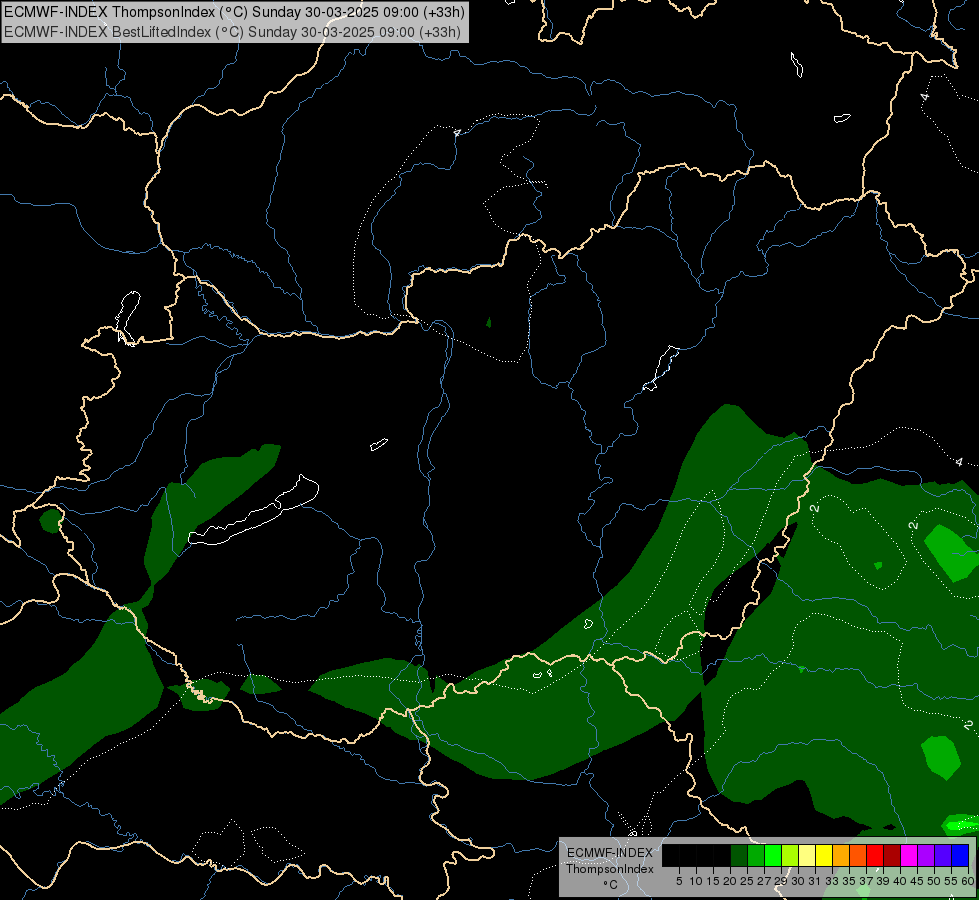The height and width of the screenshot is (900, 979).
Task: Click legend tick value 10
Action: pos(696,881)
